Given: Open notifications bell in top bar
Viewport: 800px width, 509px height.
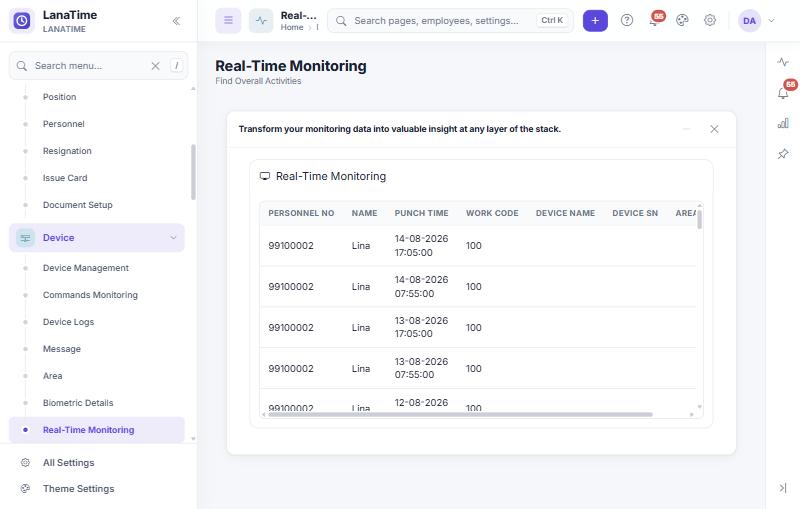Looking at the screenshot, I should point(654,21).
